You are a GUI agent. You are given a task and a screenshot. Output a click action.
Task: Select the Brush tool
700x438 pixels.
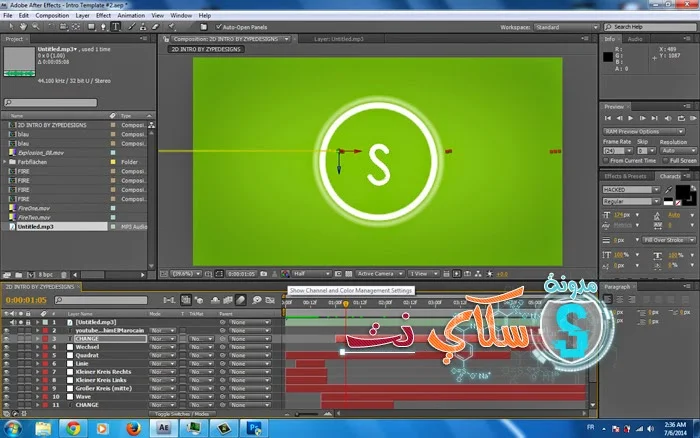[132, 27]
